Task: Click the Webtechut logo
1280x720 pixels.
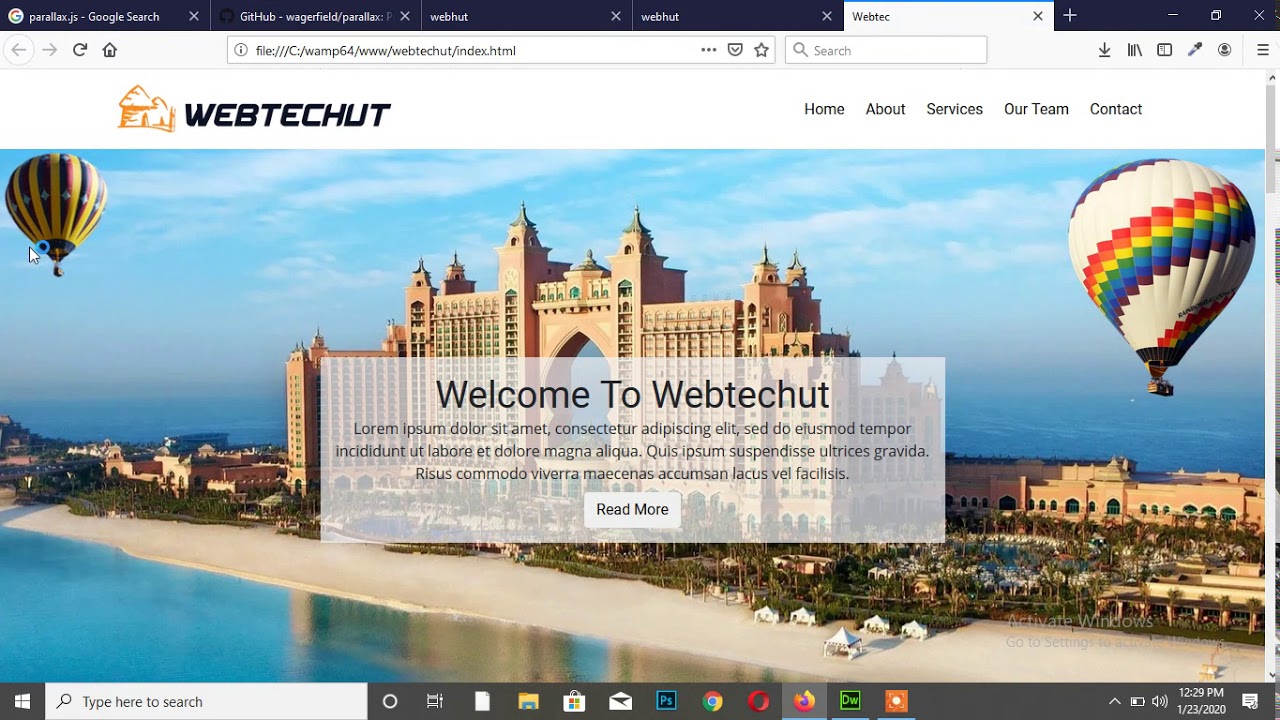Action: coord(254,109)
